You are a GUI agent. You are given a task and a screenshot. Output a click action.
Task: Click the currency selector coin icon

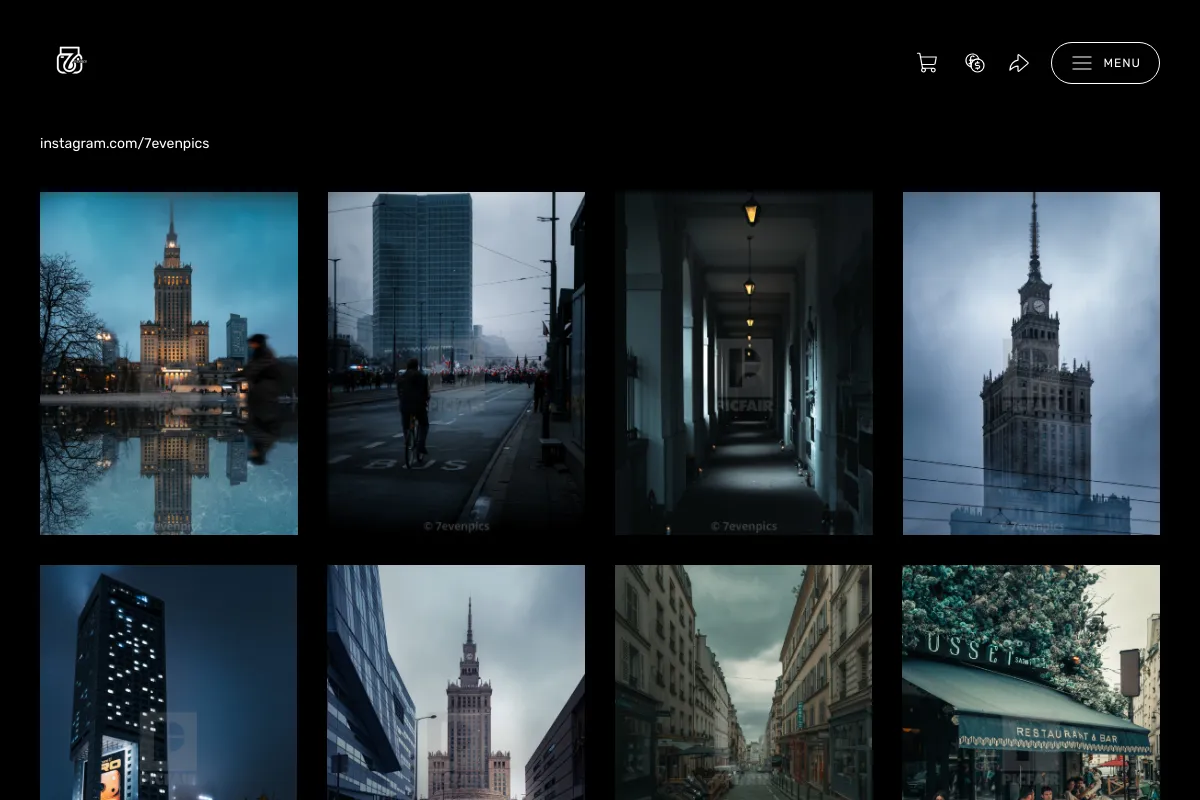[x=975, y=63]
